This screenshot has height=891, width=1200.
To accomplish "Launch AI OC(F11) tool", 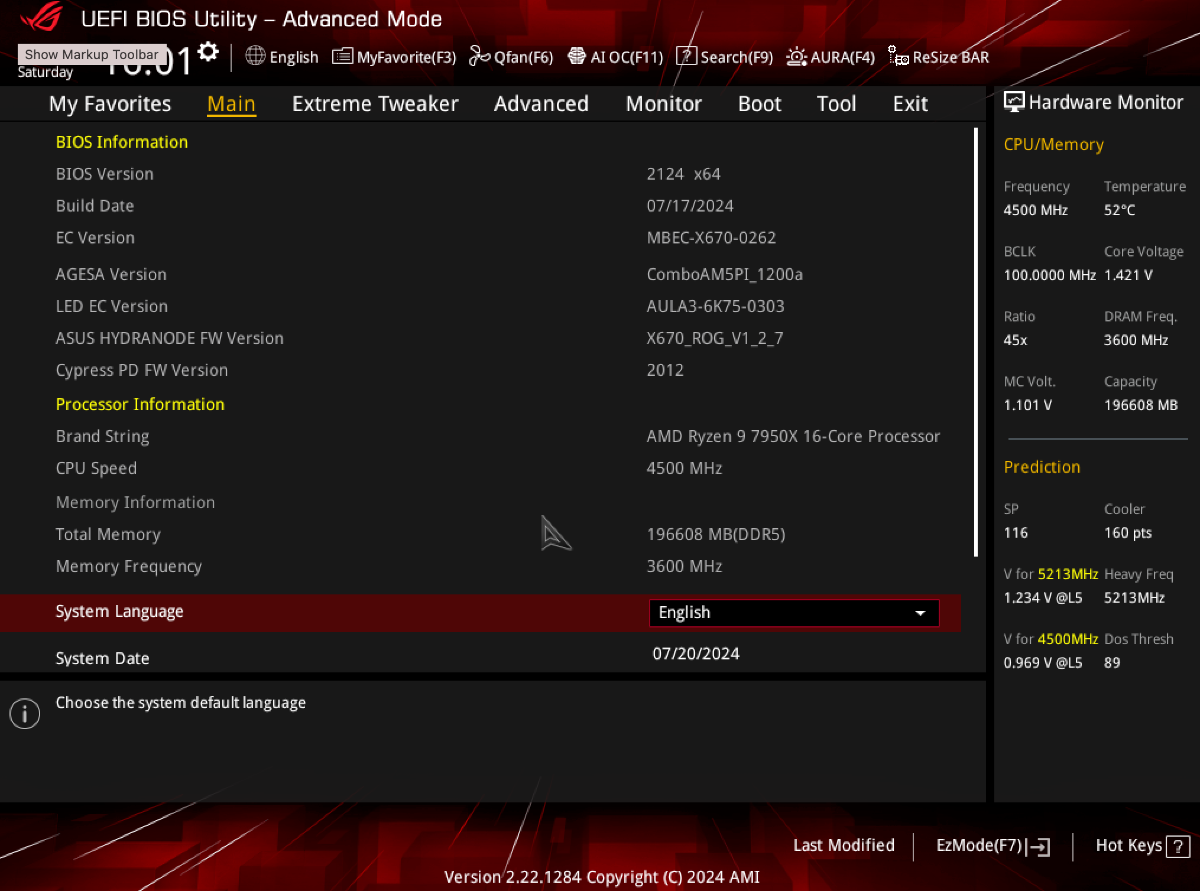I will click(x=615, y=57).
